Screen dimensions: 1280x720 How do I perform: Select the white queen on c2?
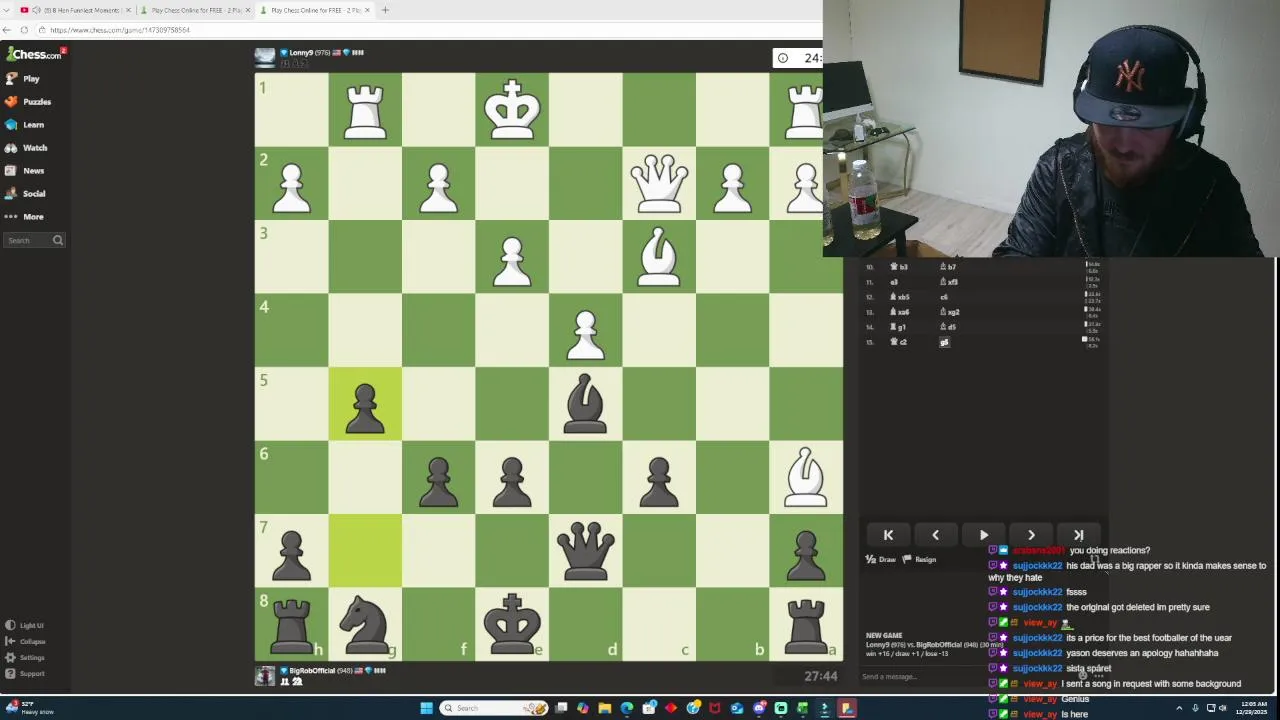point(659,183)
